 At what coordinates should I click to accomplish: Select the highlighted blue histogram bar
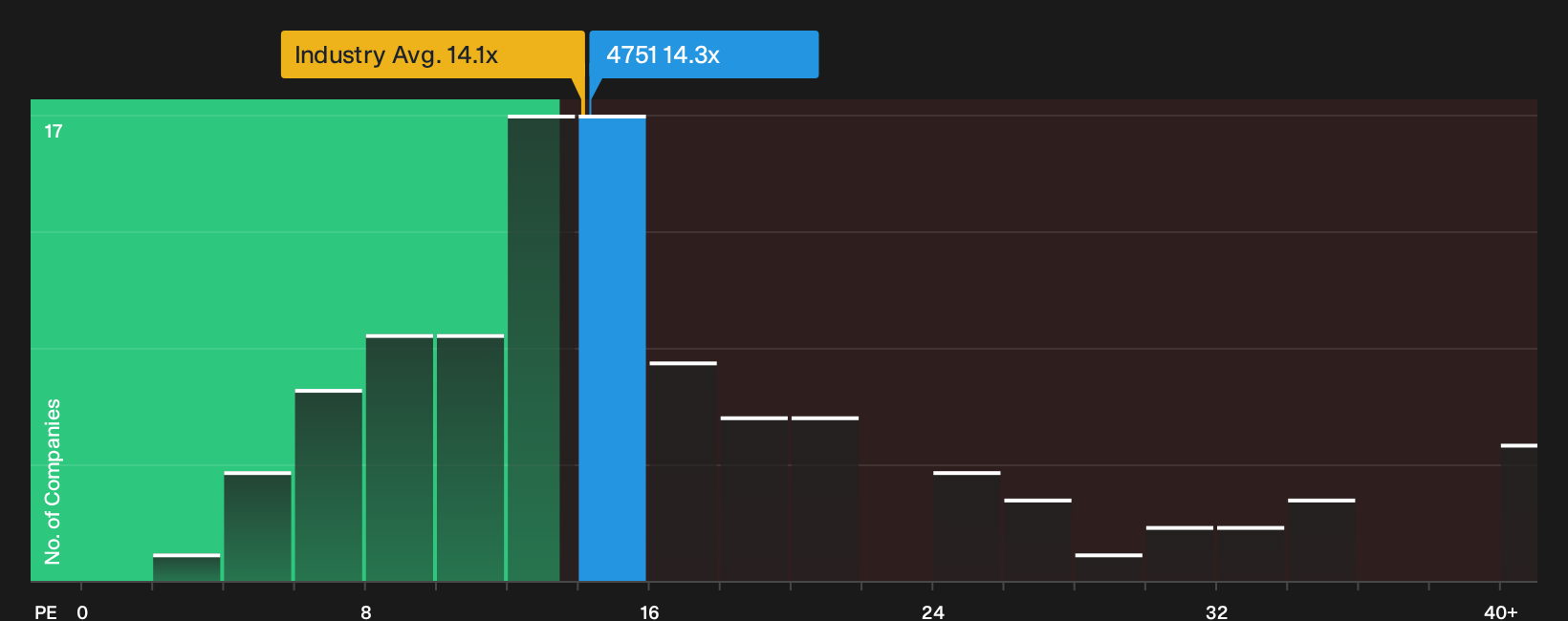coord(612,348)
